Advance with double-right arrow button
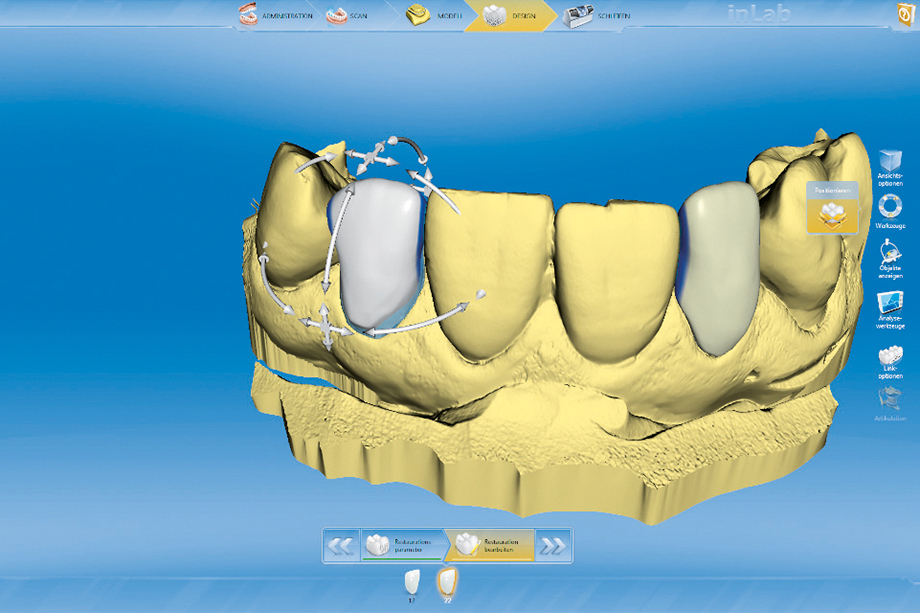The image size is (920, 613). pyautogui.click(x=552, y=546)
